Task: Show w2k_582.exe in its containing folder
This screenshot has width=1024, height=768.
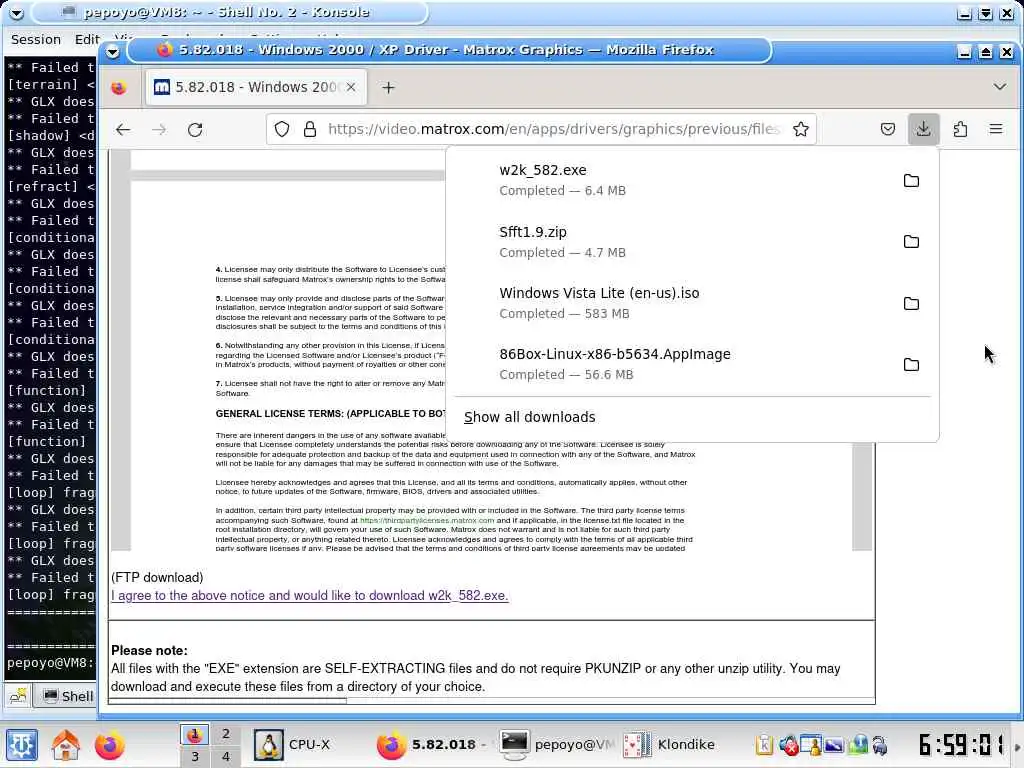Action: 911,181
